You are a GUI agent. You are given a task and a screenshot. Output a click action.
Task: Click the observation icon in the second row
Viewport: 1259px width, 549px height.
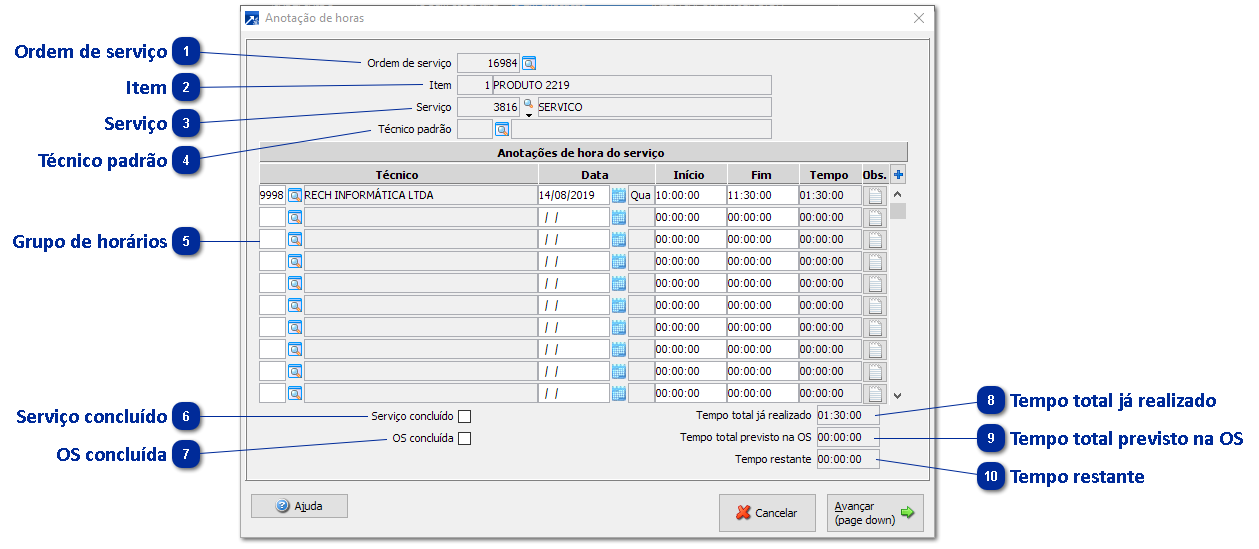pos(875,218)
